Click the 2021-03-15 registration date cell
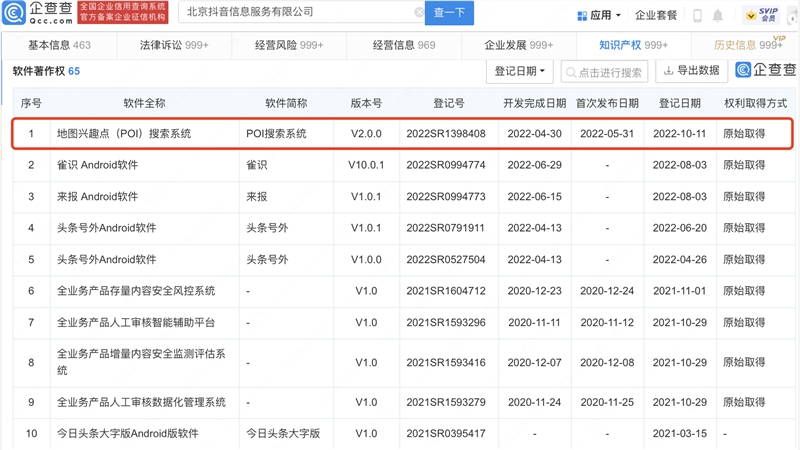800x450 pixels. (x=680, y=434)
